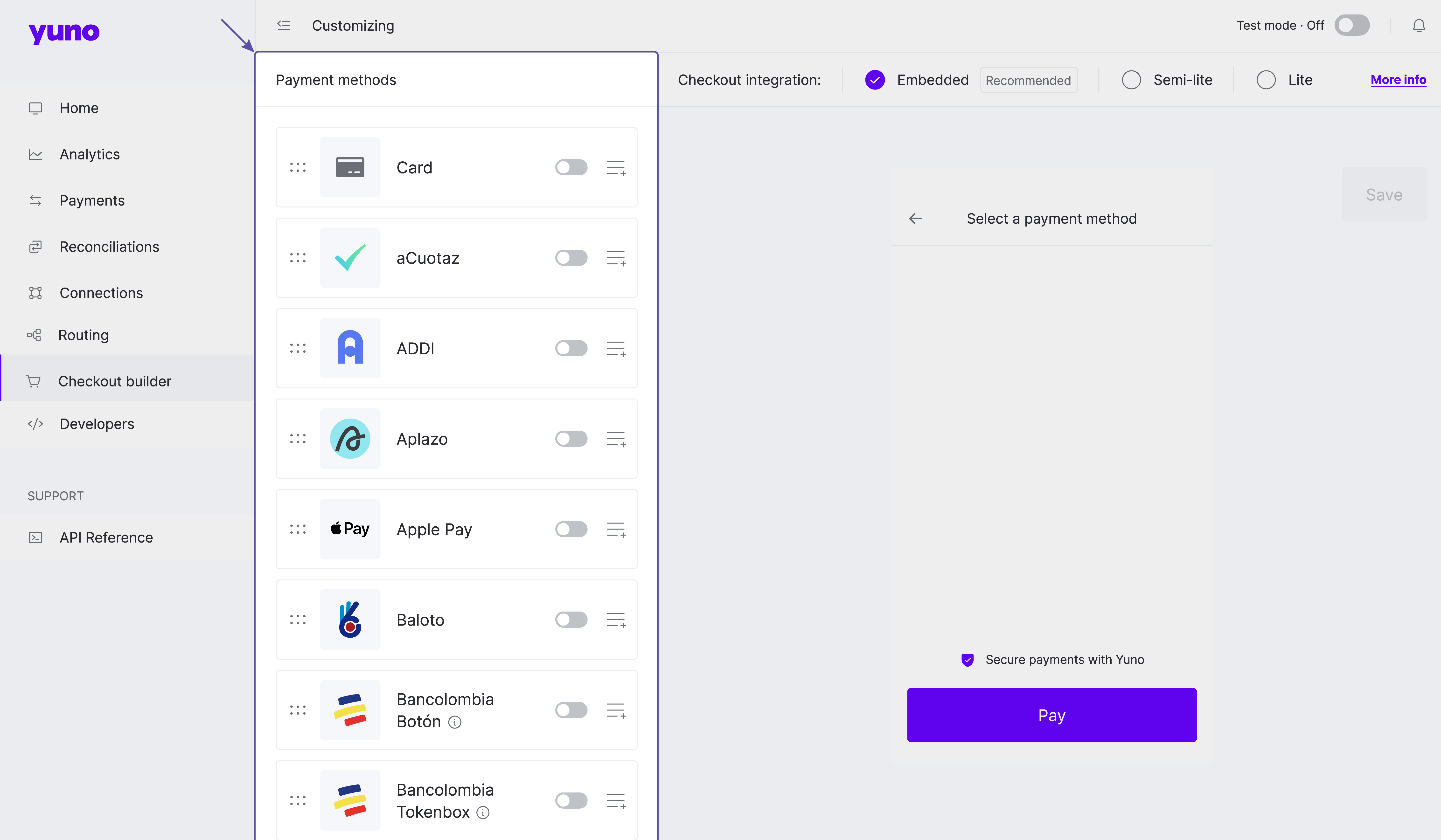Go to Routing in the sidebar
Image resolution: width=1441 pixels, height=840 pixels.
(84, 335)
